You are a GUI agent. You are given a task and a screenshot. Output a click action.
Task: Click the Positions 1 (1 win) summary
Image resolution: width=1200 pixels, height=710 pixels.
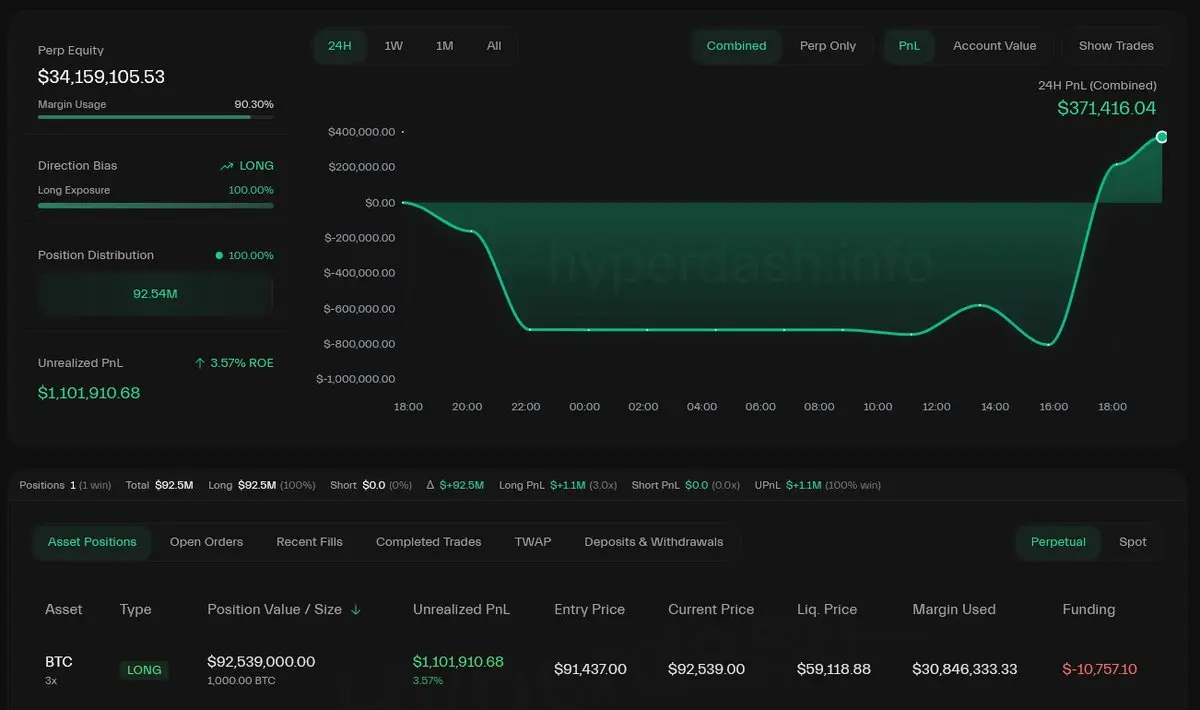click(x=65, y=485)
